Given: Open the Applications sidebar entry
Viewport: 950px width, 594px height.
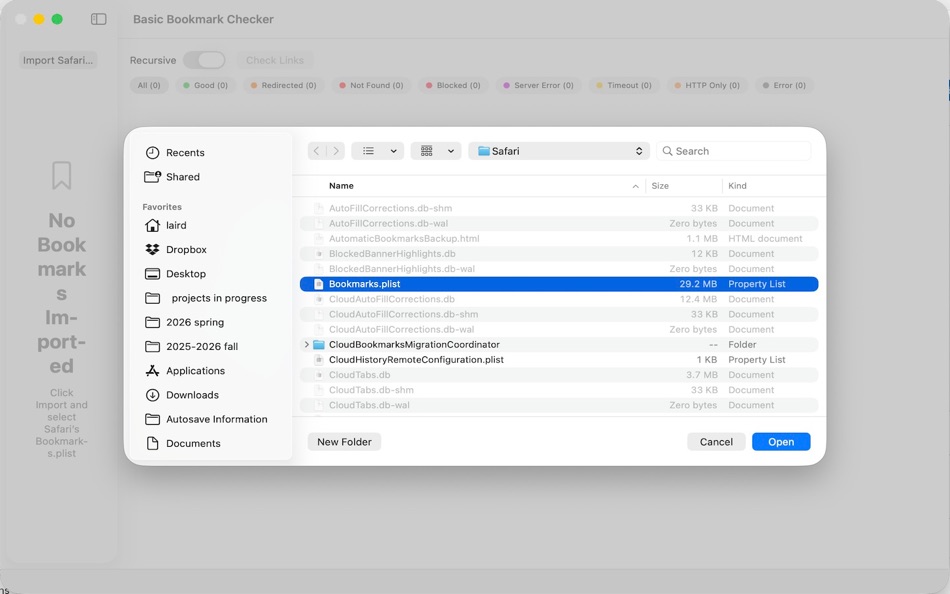Looking at the screenshot, I should pos(197,370).
